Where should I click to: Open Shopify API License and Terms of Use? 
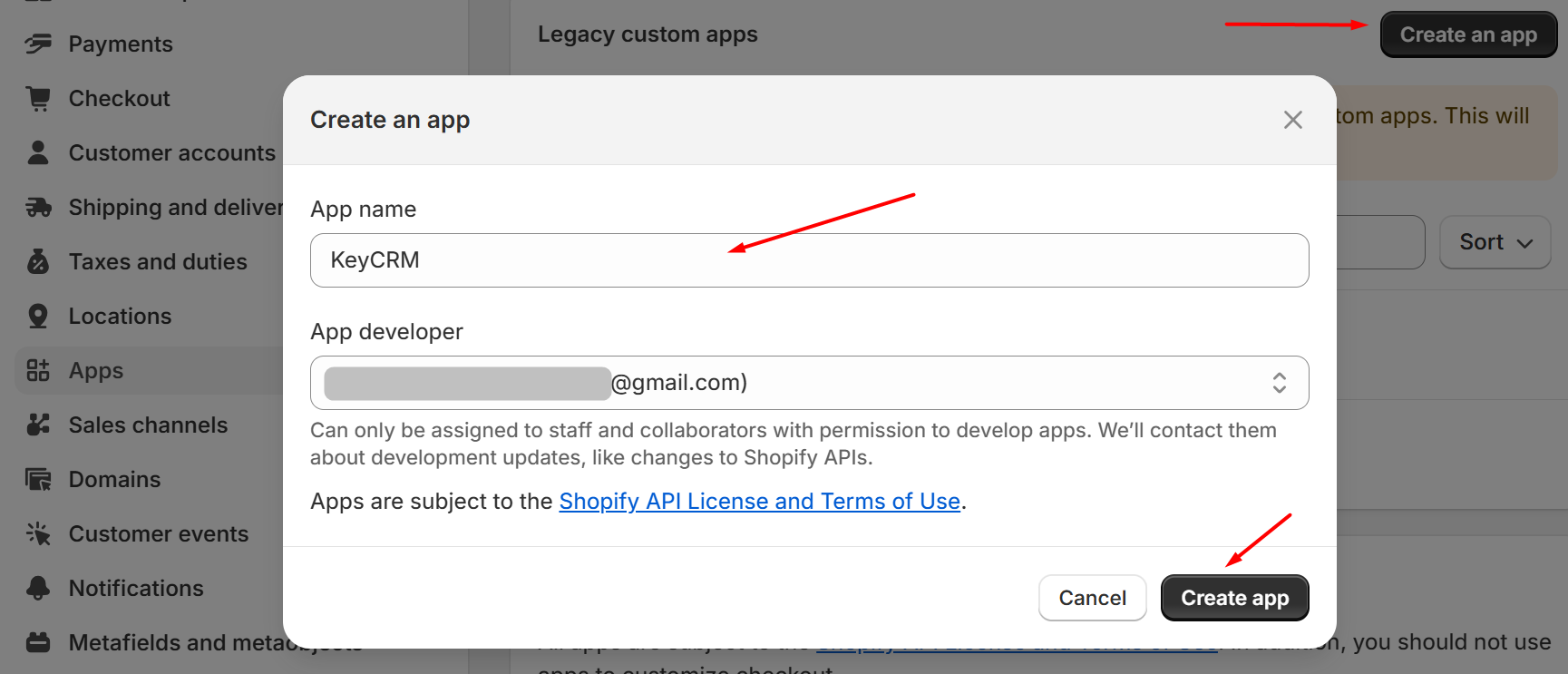(x=759, y=501)
